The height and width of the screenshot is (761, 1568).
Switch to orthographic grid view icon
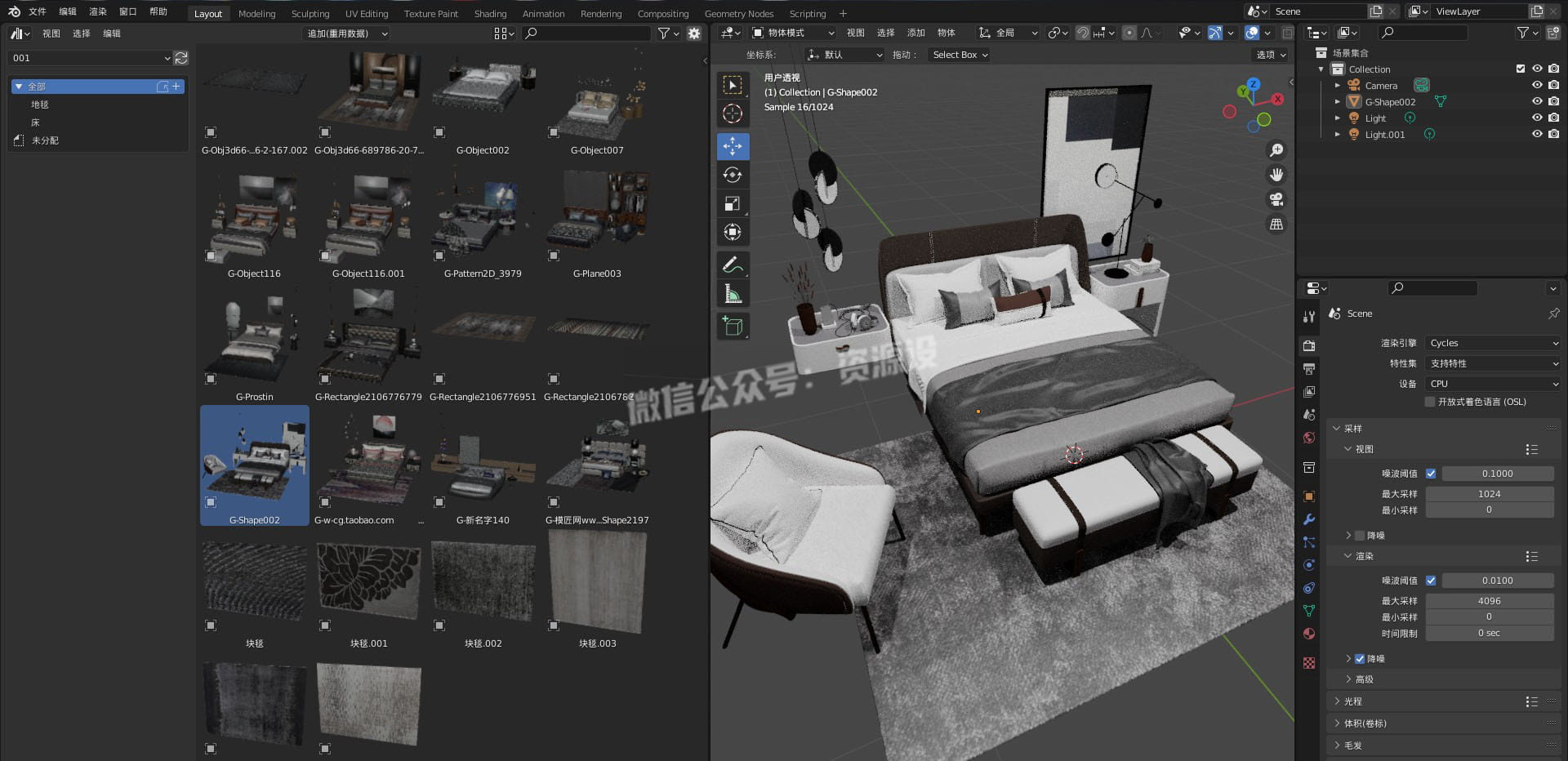pyautogui.click(x=1276, y=224)
